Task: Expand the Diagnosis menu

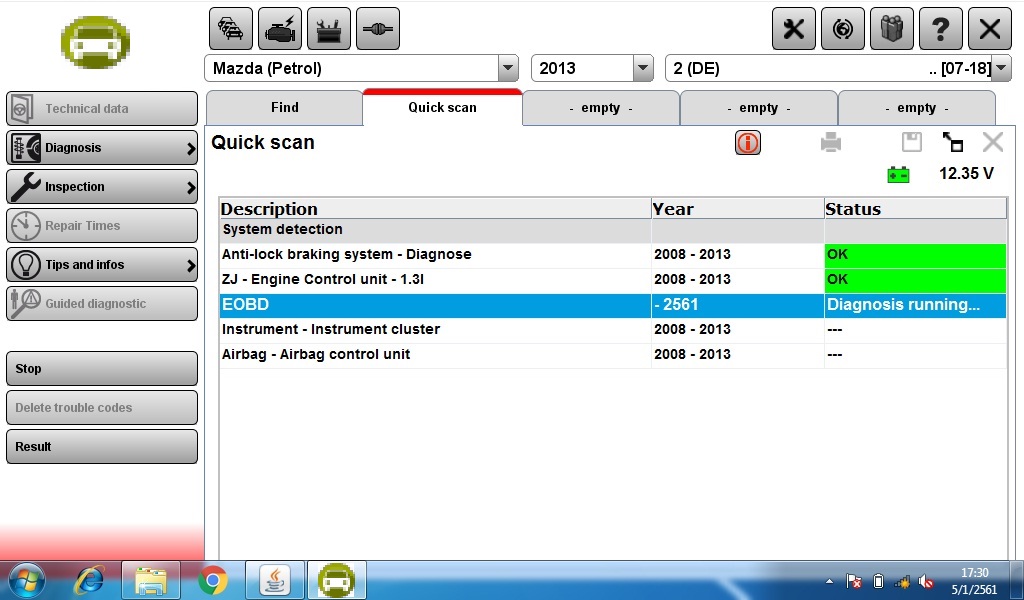Action: (x=102, y=148)
